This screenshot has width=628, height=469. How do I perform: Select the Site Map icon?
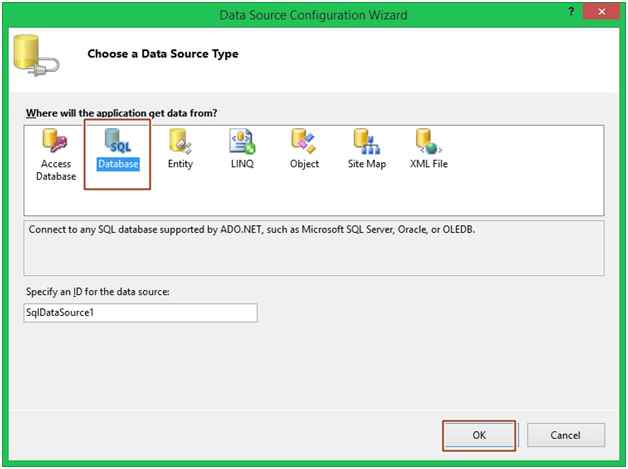tap(366, 141)
